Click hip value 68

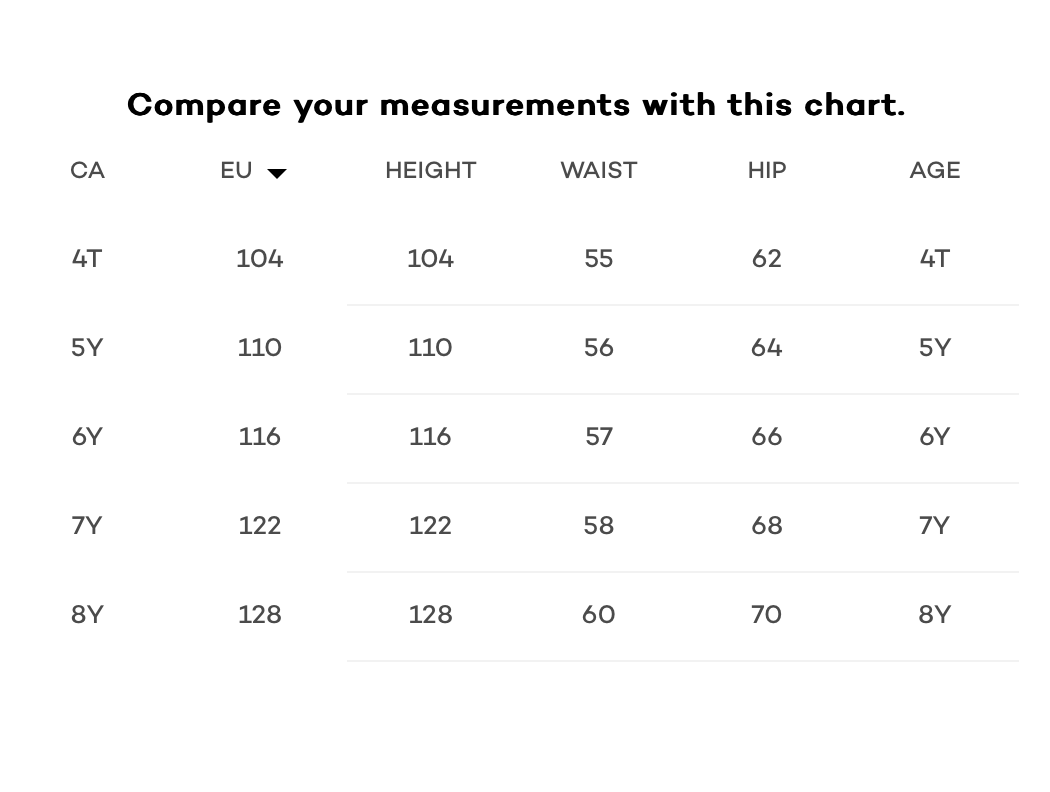click(767, 526)
